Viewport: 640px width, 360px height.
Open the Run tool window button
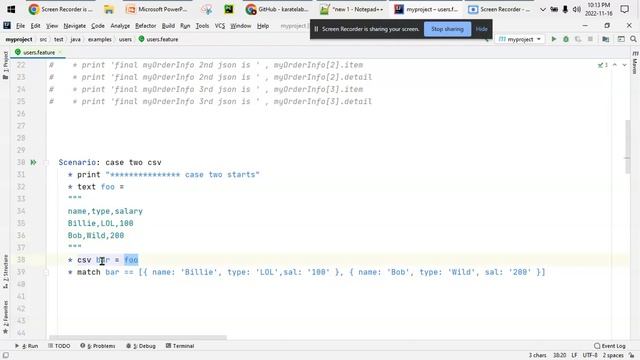pyautogui.click(x=27, y=346)
